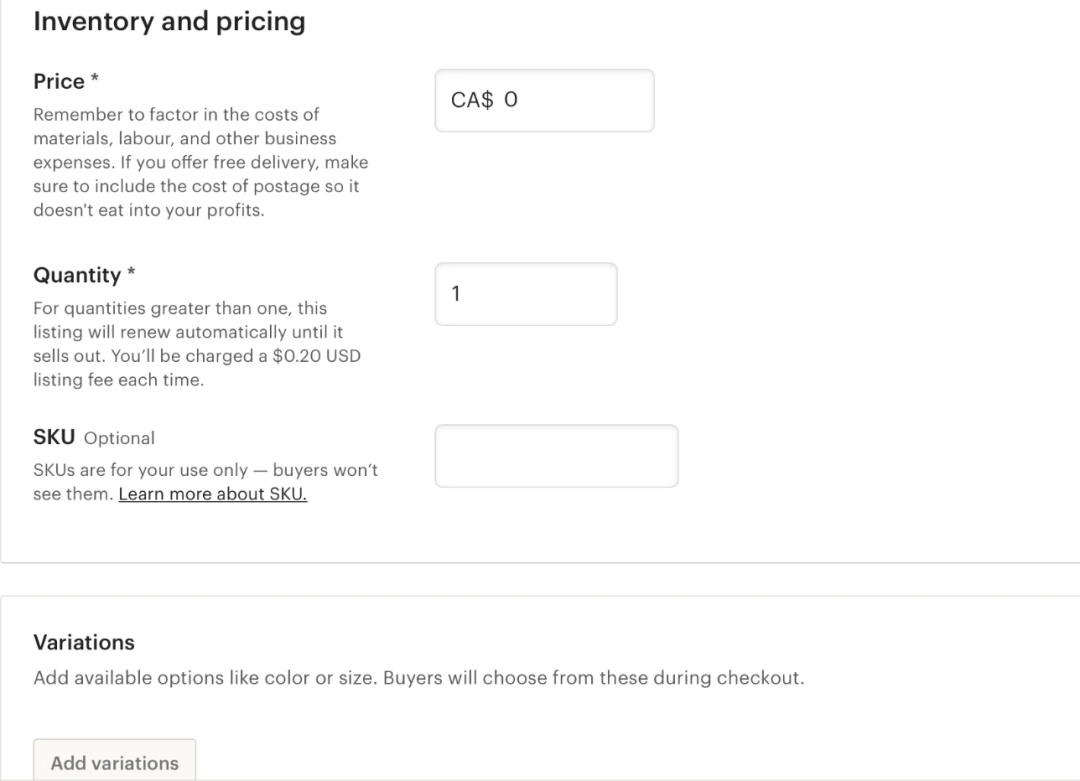Viewport: 1080px width, 781px height.
Task: Click into the empty SKU field
Action: tap(556, 456)
